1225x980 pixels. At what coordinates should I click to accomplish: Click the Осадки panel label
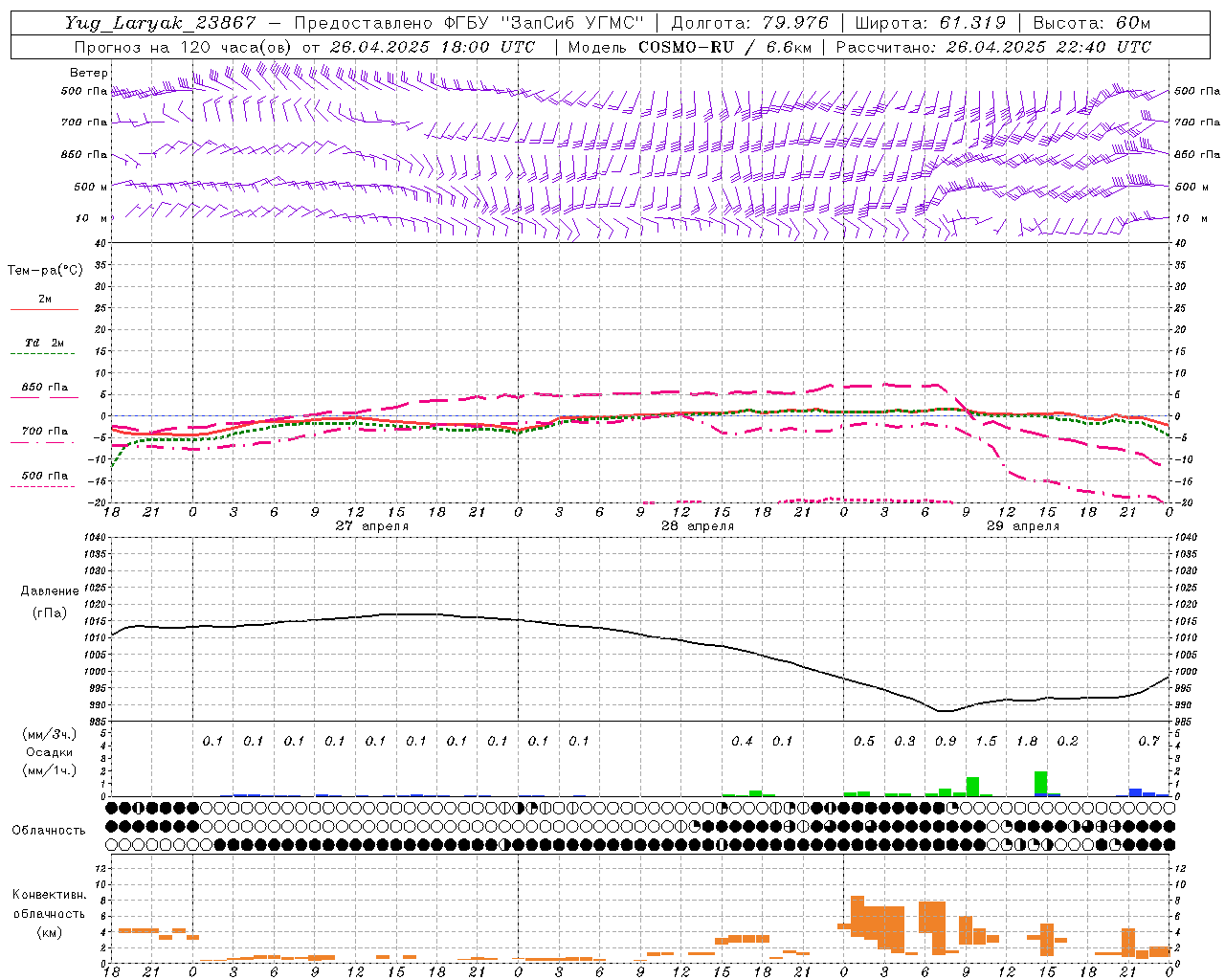click(x=49, y=752)
